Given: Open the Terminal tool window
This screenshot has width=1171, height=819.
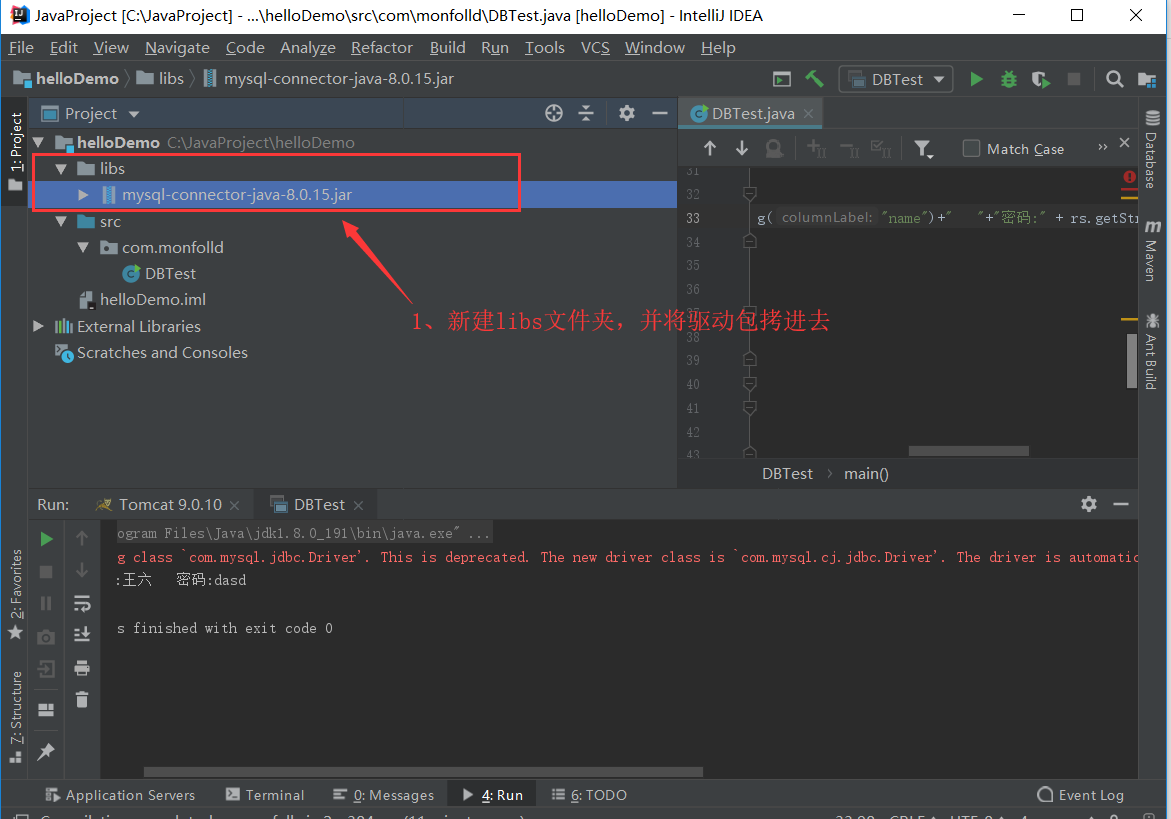Looking at the screenshot, I should point(265,795).
